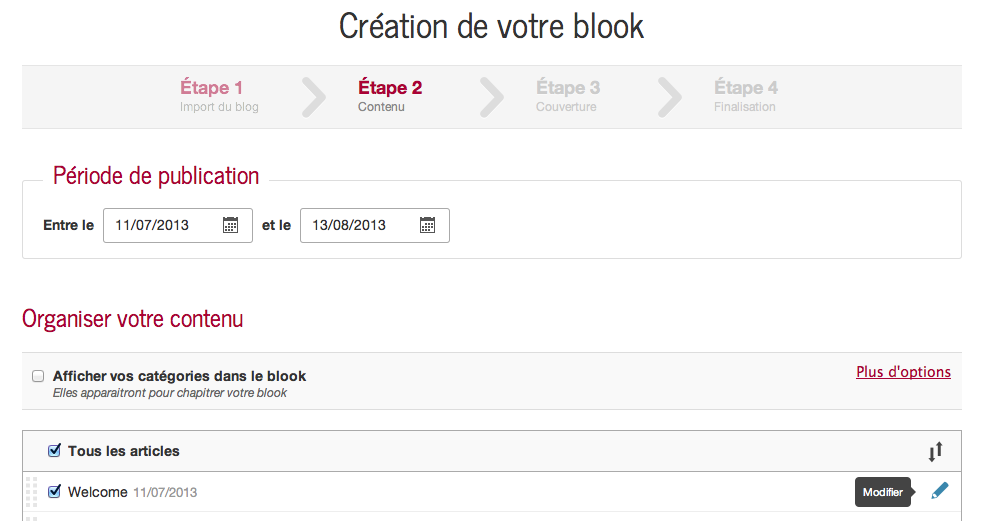This screenshot has height=521, width=981.
Task: Click the pencil edit icon for Welcome
Action: point(939,491)
